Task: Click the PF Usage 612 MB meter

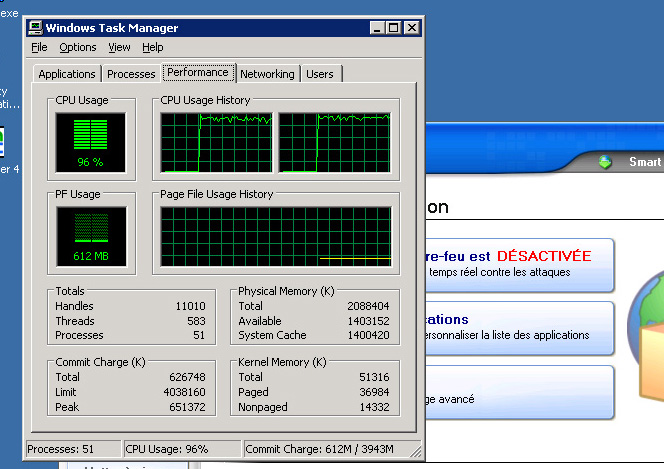Action: tap(91, 232)
